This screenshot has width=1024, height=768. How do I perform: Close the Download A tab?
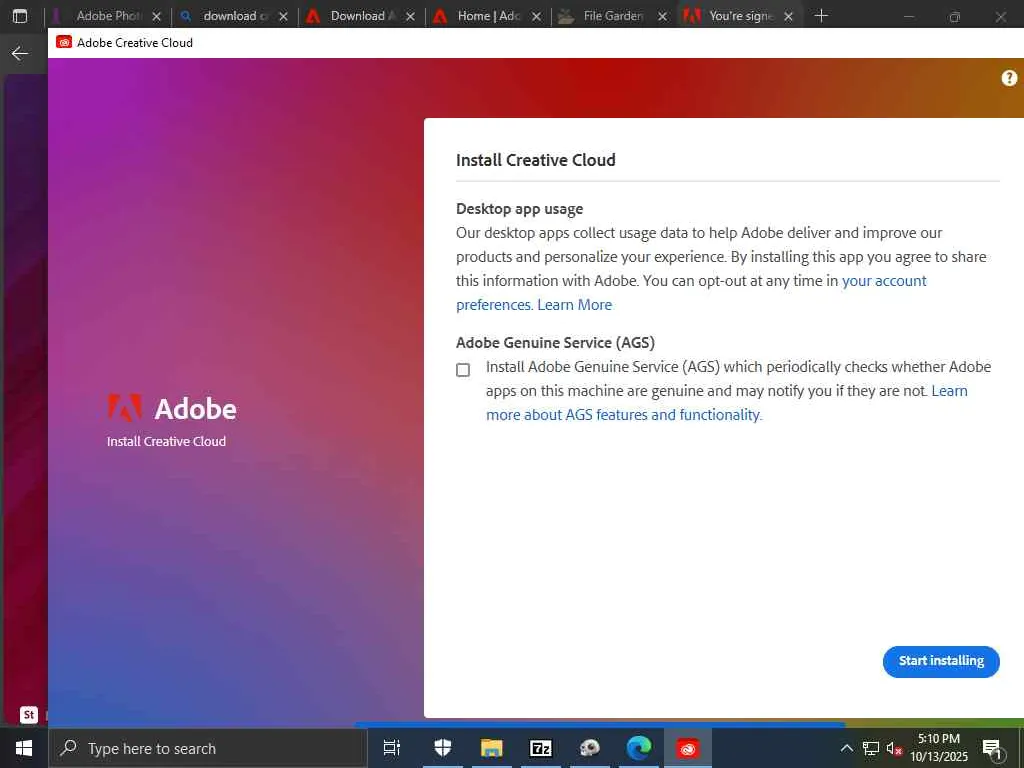click(x=410, y=17)
